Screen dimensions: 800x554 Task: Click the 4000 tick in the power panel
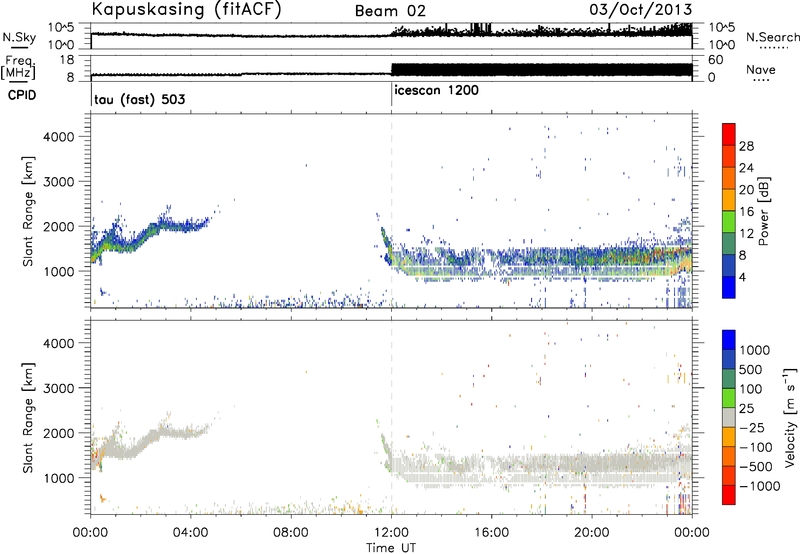[x=58, y=137]
